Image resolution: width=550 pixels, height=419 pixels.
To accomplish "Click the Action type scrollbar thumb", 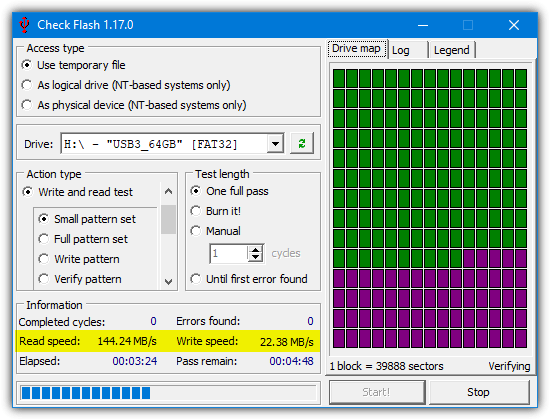I will (168, 219).
